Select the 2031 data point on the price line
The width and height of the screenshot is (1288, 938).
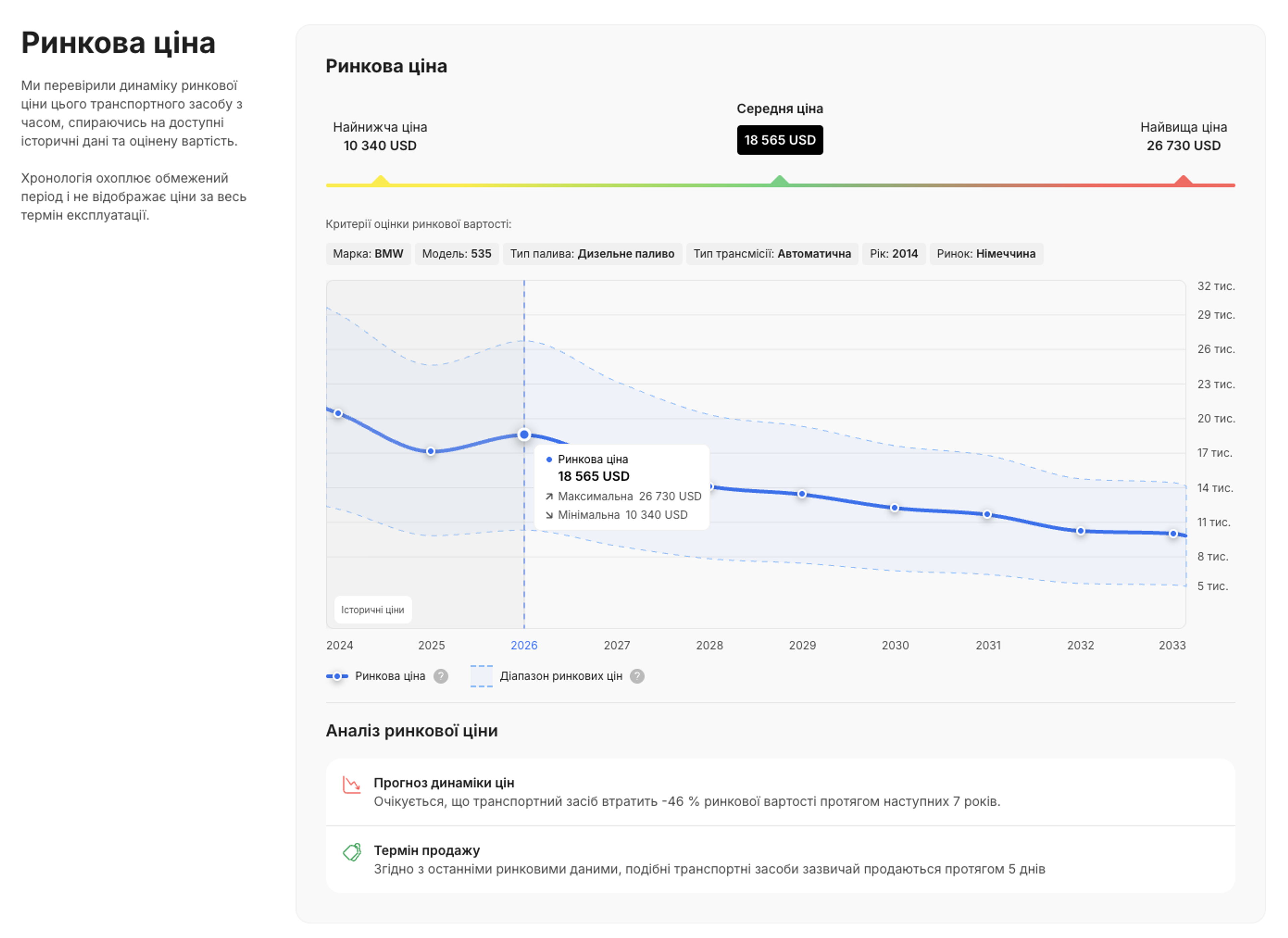click(987, 514)
